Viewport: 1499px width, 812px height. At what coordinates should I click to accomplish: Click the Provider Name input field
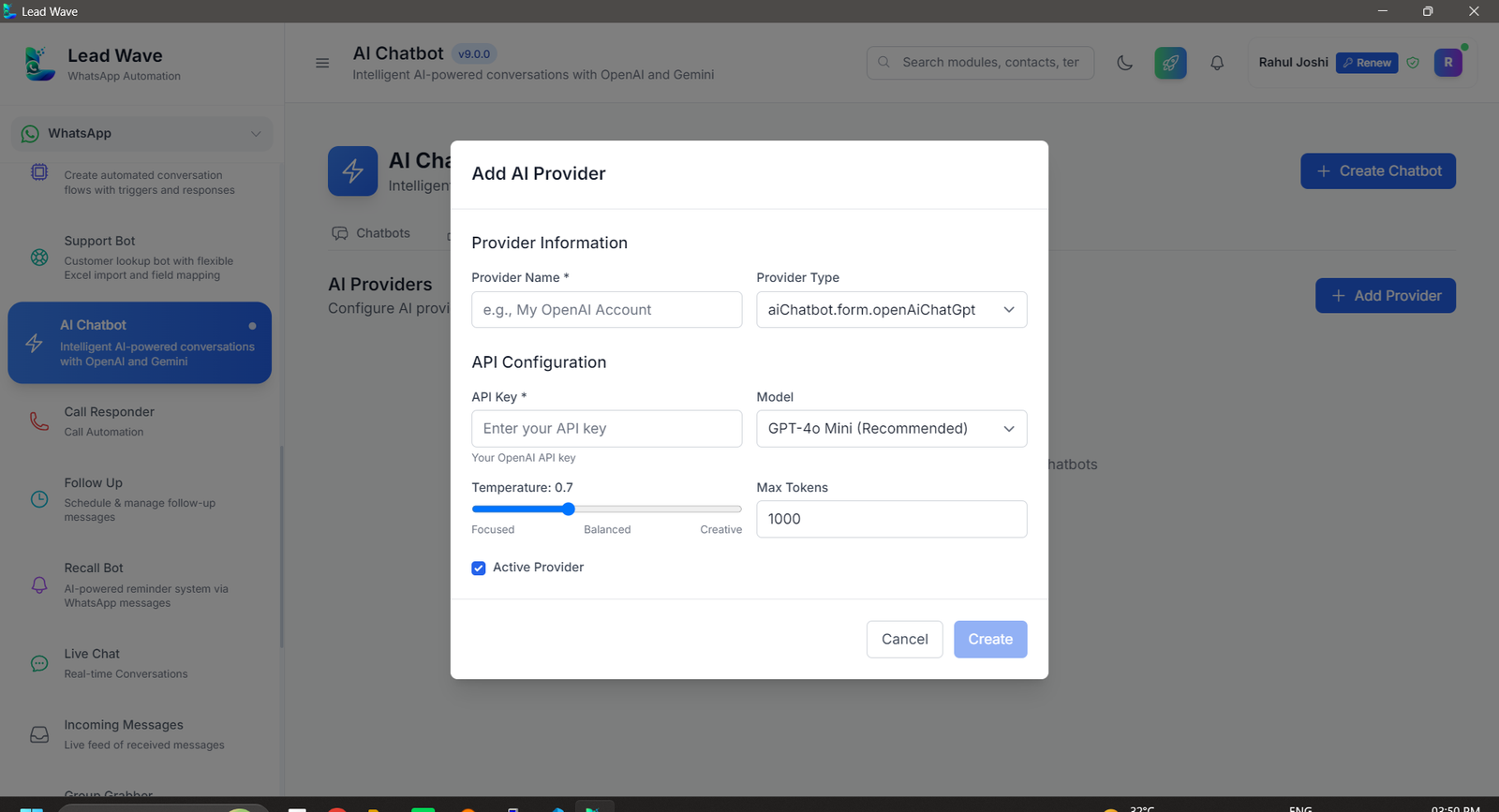[x=607, y=310]
